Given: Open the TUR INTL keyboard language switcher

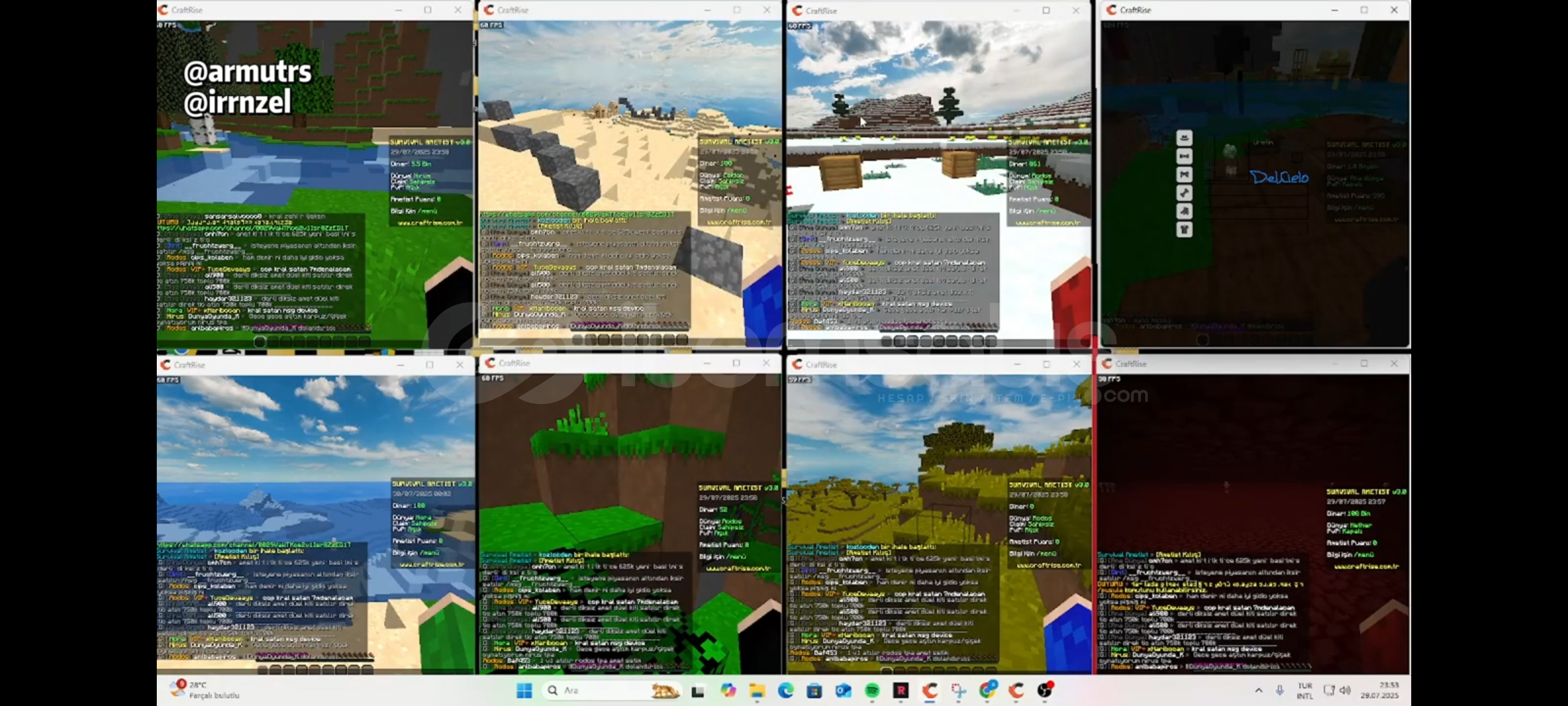Looking at the screenshot, I should pyautogui.click(x=1305, y=690).
